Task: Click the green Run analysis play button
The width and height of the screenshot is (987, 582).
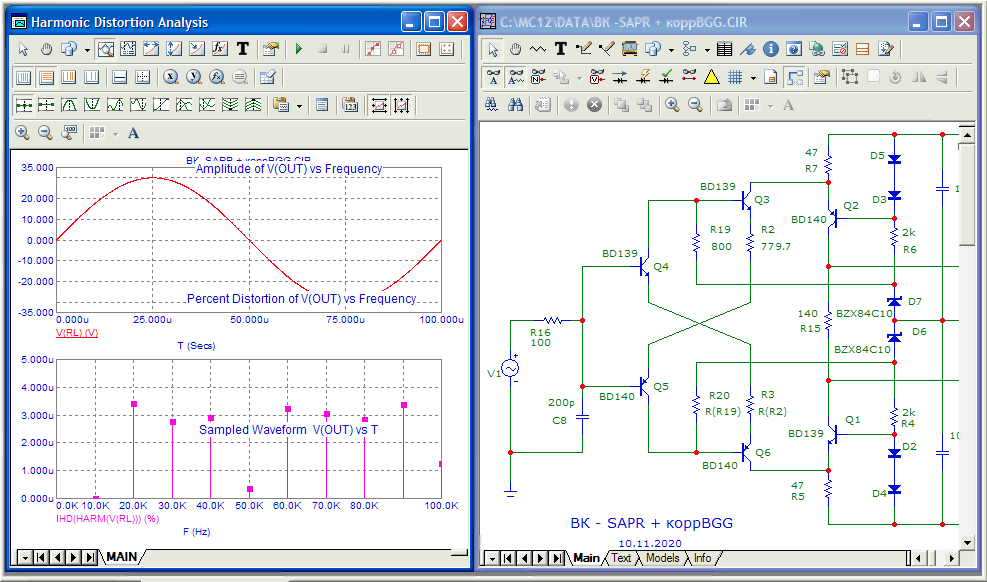Action: 298,48
